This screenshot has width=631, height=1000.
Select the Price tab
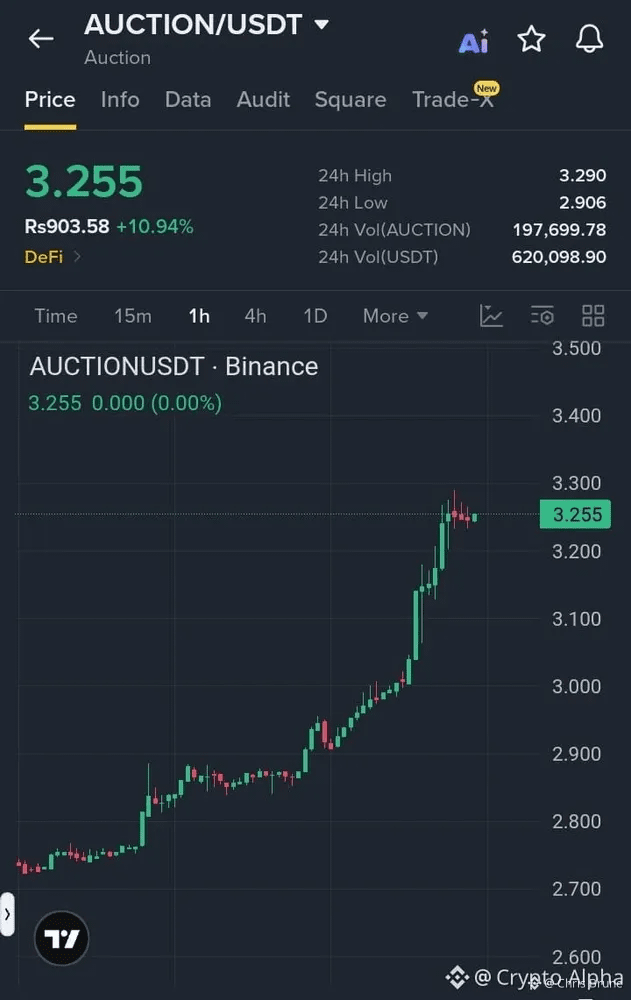click(50, 99)
